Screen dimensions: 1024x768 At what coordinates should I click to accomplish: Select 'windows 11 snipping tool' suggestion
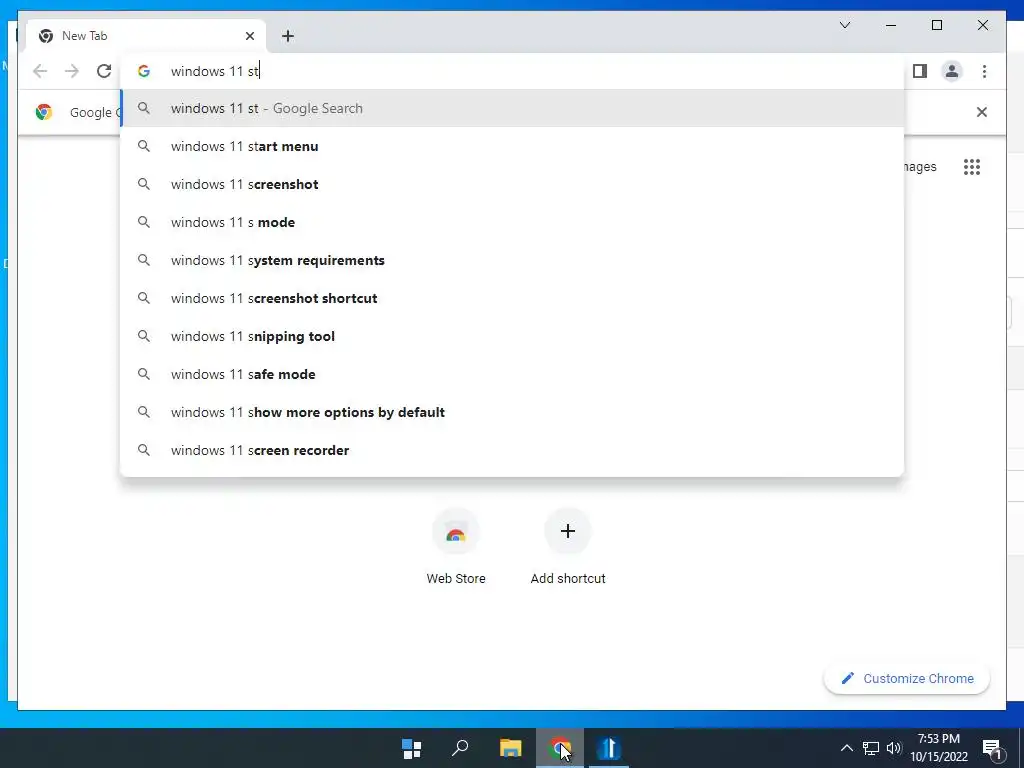tap(512, 336)
